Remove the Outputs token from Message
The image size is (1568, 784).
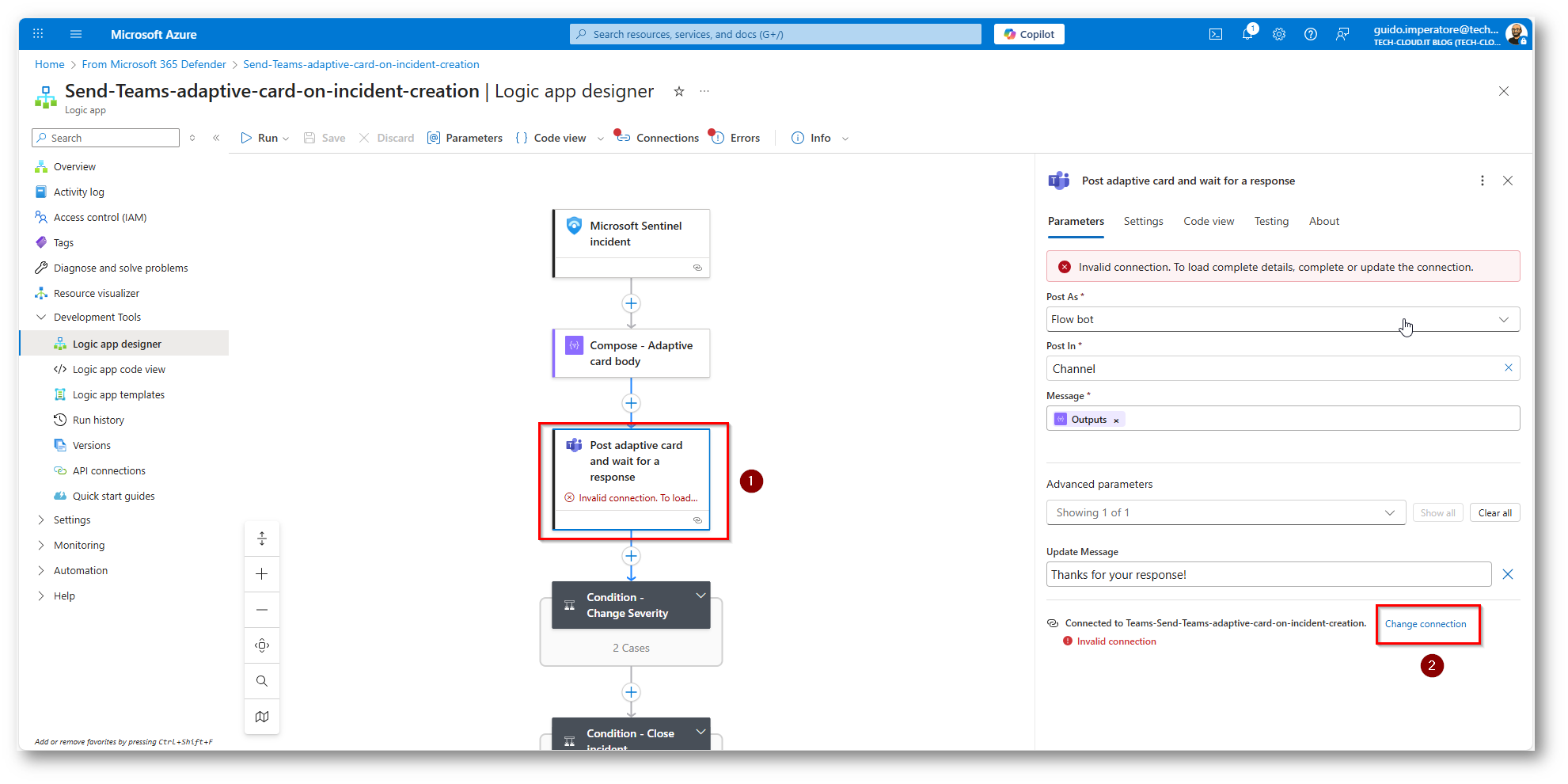(x=1116, y=421)
